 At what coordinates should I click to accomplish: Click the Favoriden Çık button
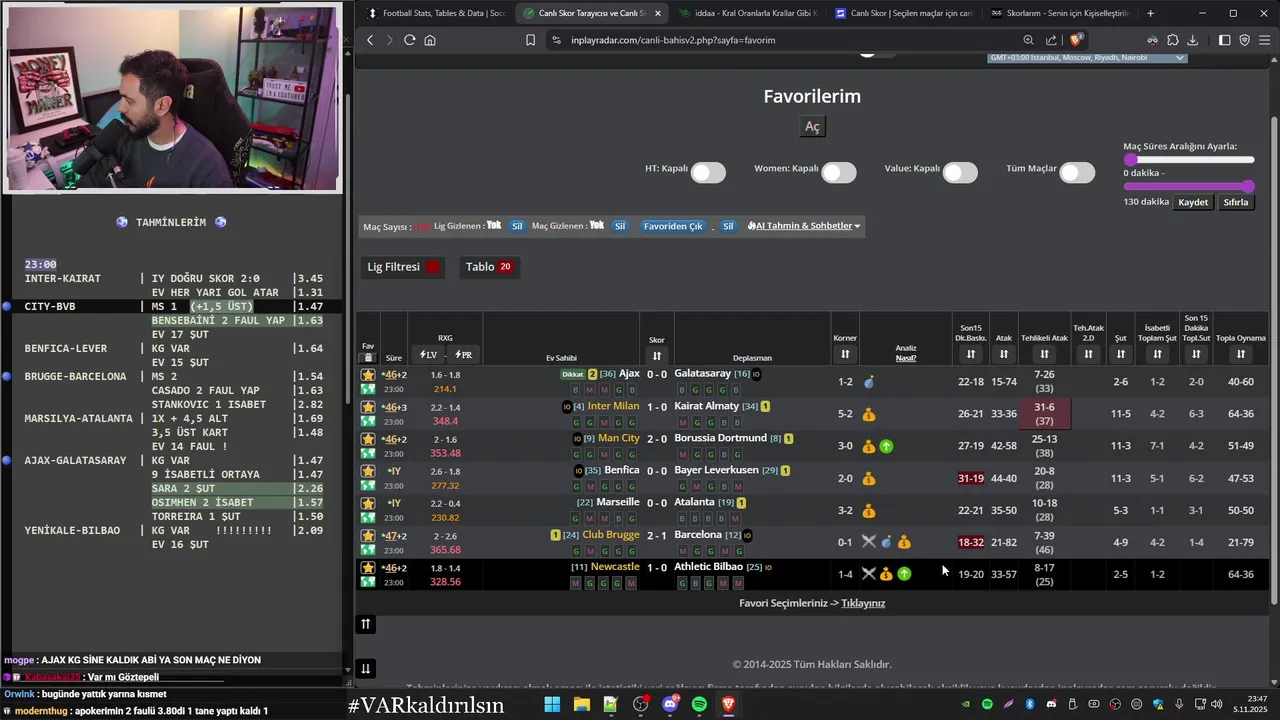(673, 226)
